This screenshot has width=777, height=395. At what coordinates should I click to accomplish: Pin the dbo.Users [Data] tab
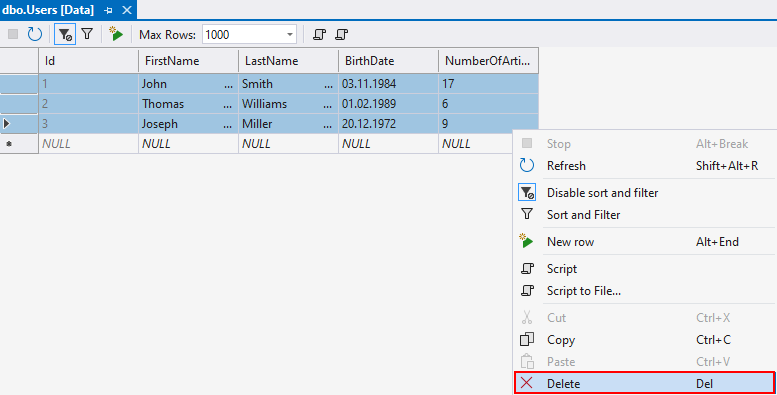click(109, 10)
